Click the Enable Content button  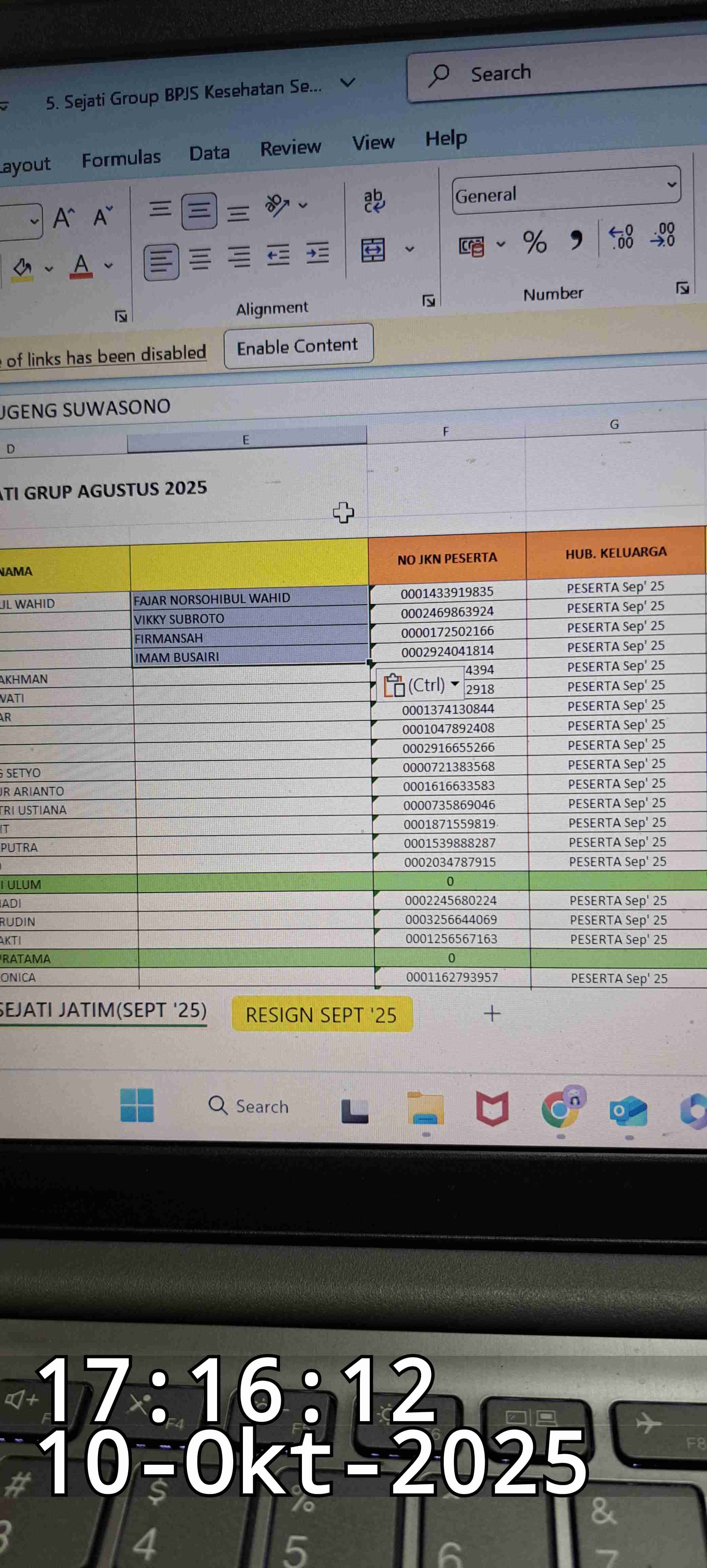(297, 346)
